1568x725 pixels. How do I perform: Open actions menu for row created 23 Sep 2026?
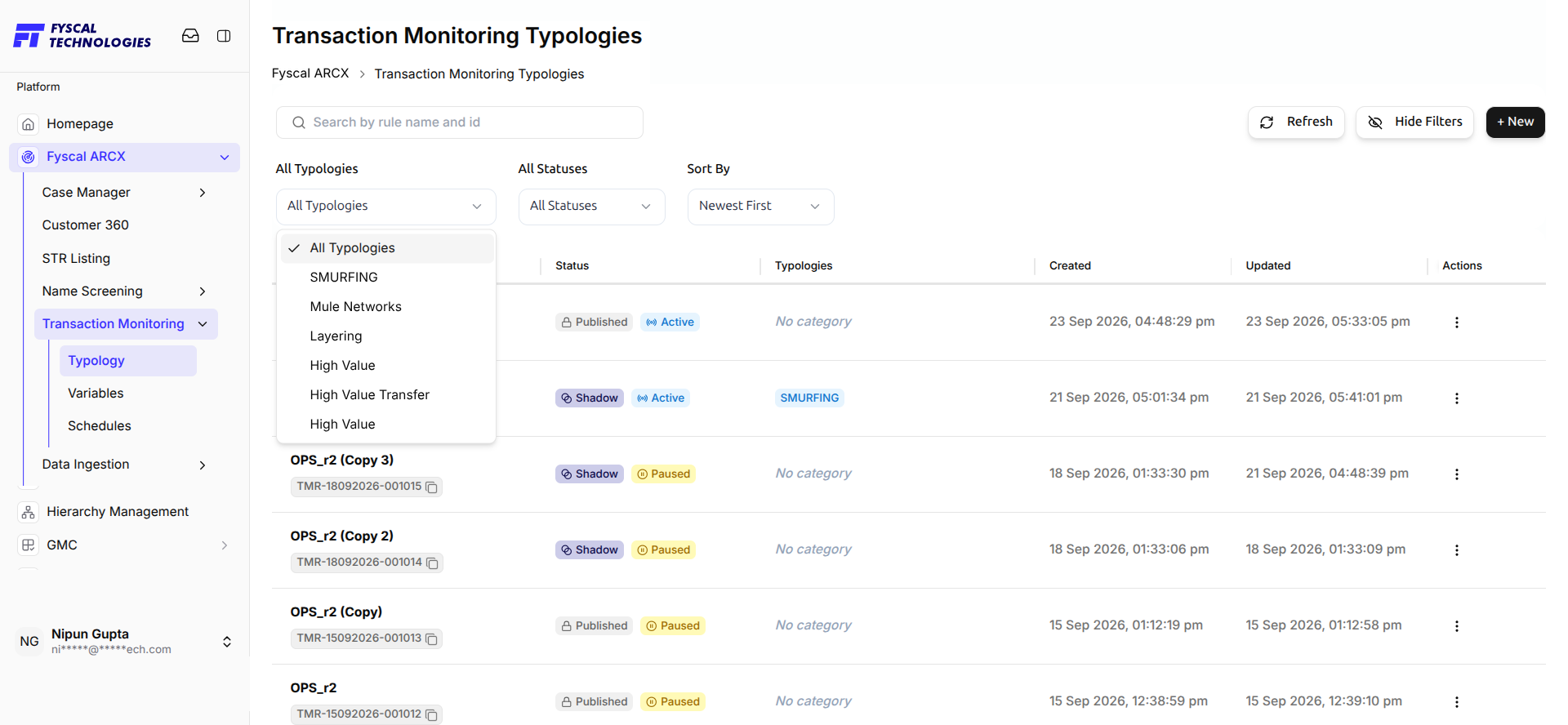(1456, 322)
